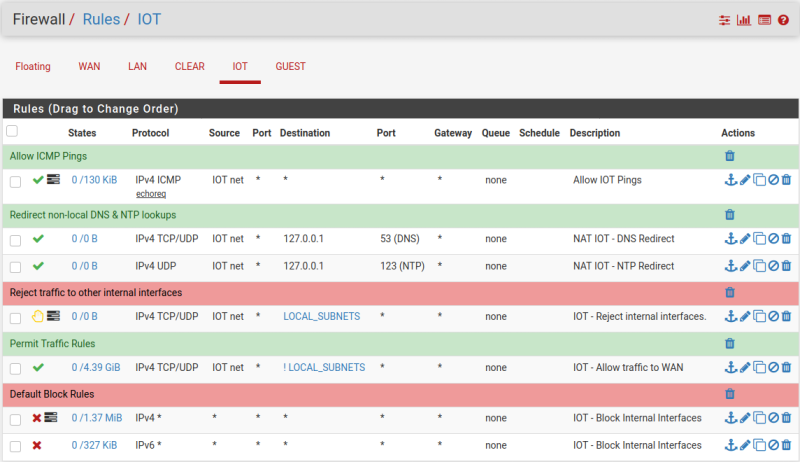Click the Allow ICMP Pings separator row
Screen dimensions: 800x462
tap(401, 156)
